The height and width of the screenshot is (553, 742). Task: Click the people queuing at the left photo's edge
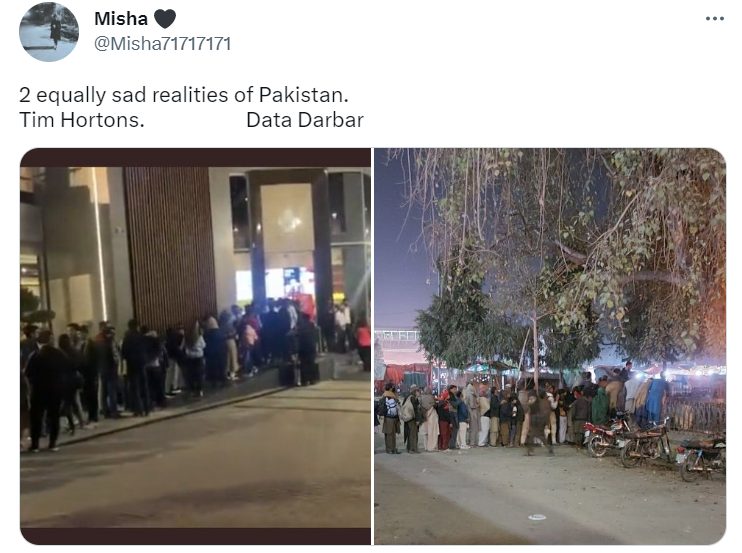pos(45,388)
